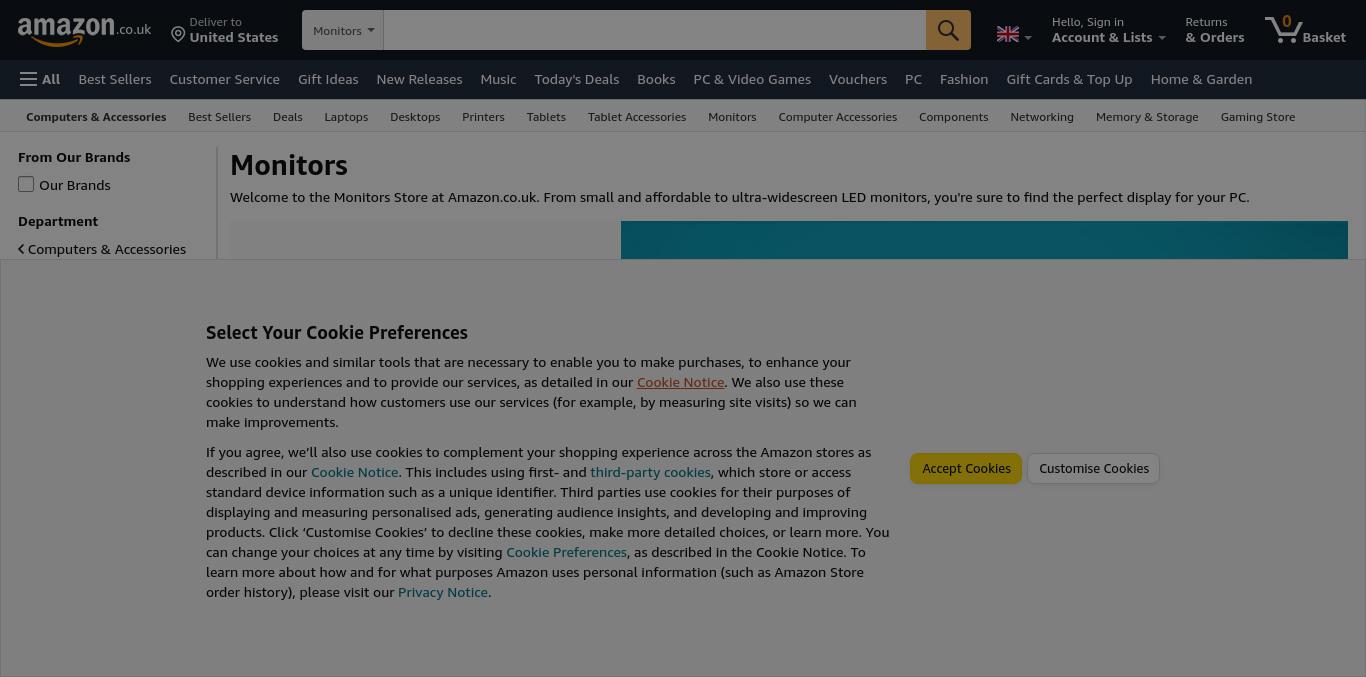
Task: Click the Monitors page heading
Action: [289, 165]
